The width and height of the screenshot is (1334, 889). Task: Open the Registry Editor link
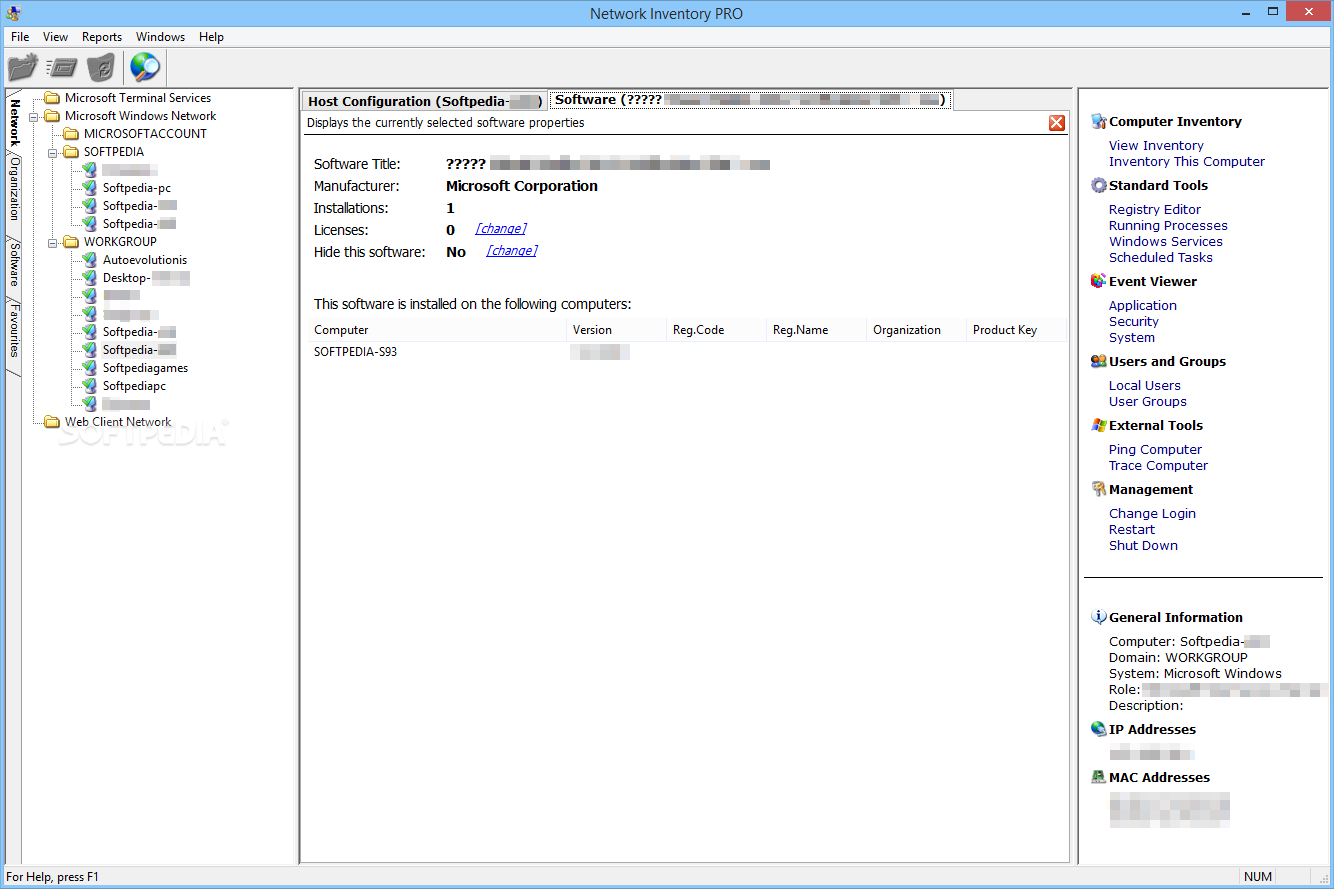pyautogui.click(x=1155, y=209)
